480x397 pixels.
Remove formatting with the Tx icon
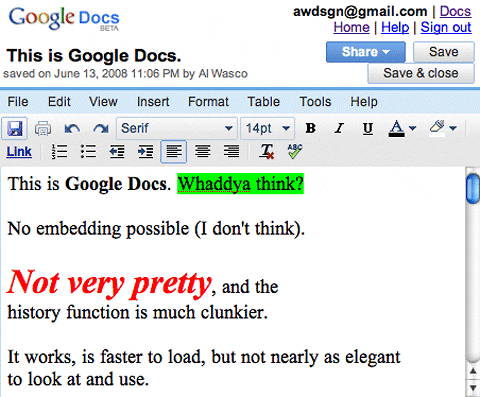point(267,152)
